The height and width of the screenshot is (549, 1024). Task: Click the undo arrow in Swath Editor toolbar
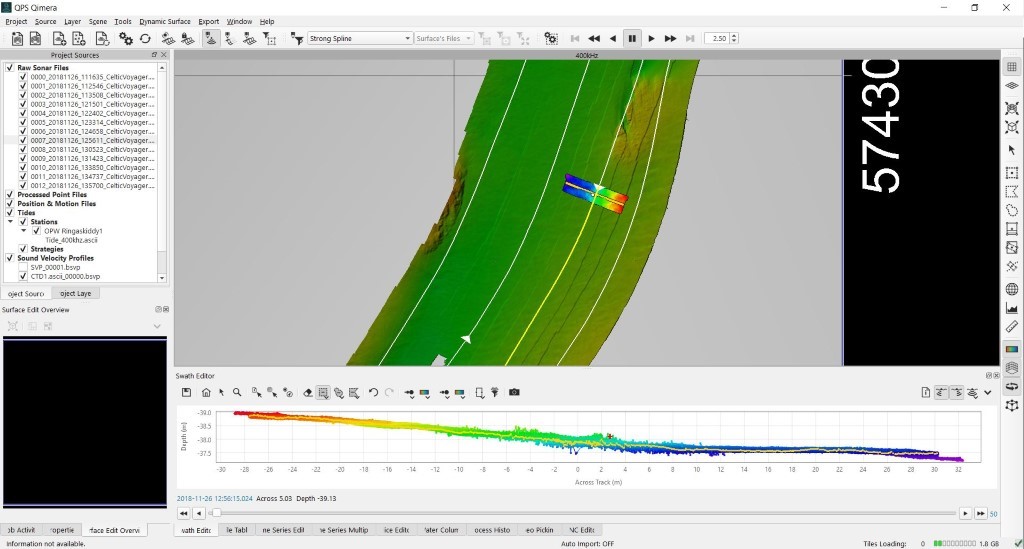[x=373, y=393]
